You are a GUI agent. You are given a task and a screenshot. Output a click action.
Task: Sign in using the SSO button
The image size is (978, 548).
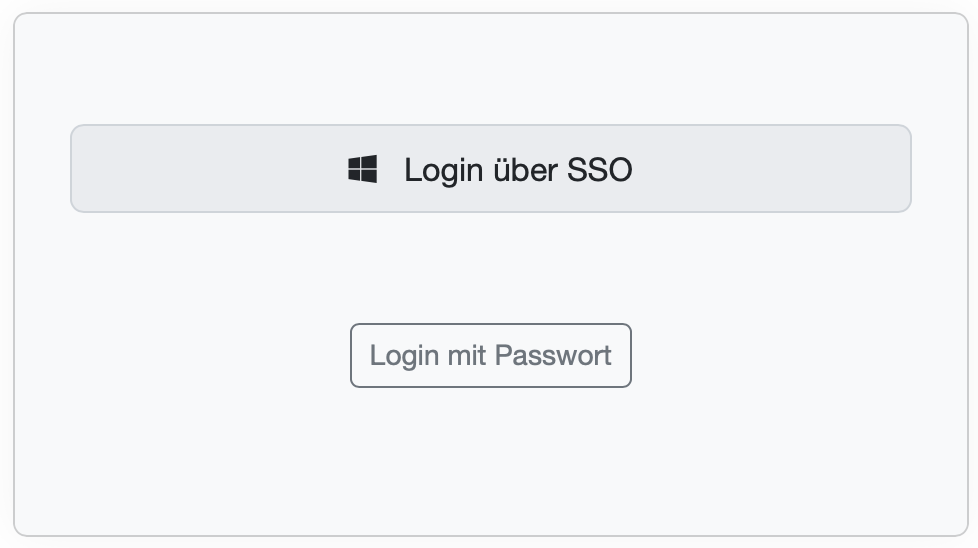(x=490, y=169)
